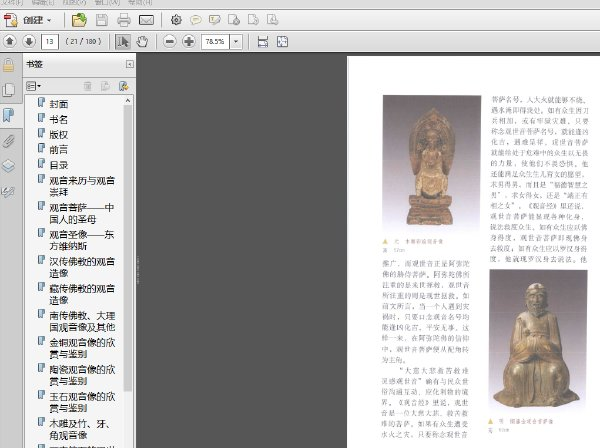Expand the Create button dropdown arrow

click(49, 20)
